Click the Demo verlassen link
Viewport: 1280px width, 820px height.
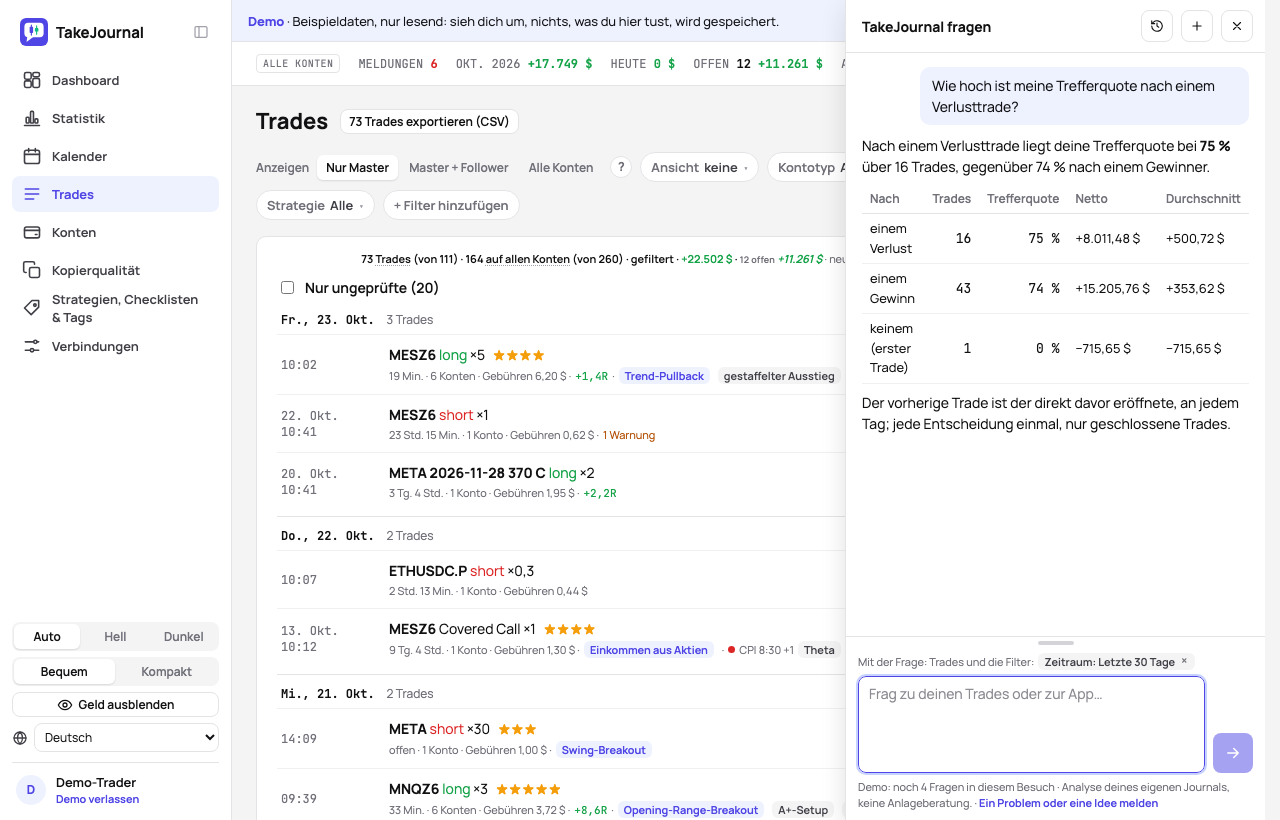coord(97,800)
